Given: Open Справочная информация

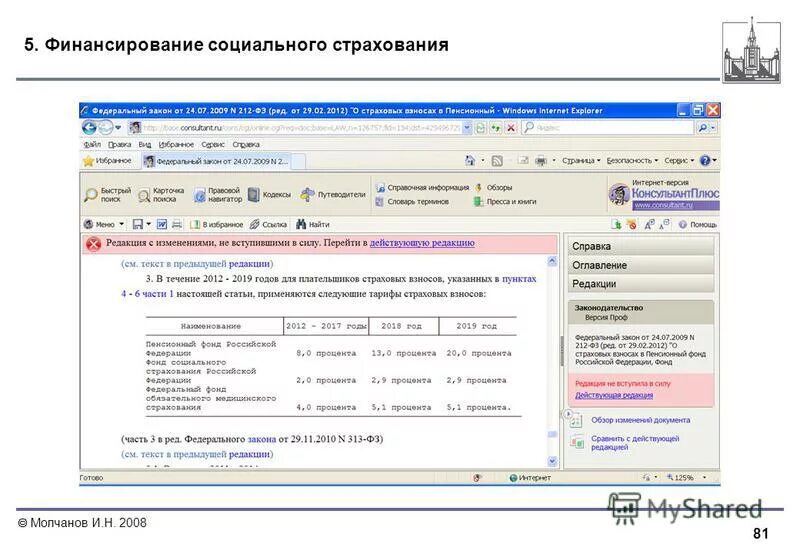Looking at the screenshot, I should click(x=422, y=187).
